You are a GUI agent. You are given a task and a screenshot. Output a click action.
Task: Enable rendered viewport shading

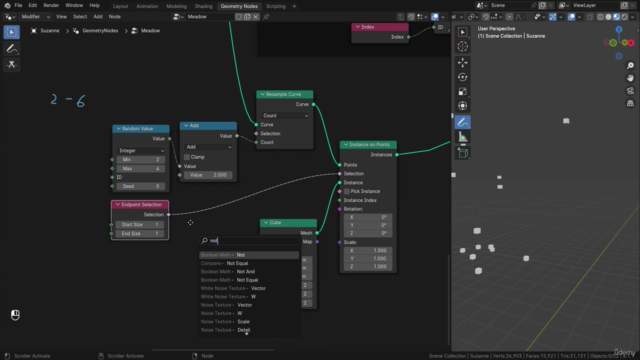624,17
